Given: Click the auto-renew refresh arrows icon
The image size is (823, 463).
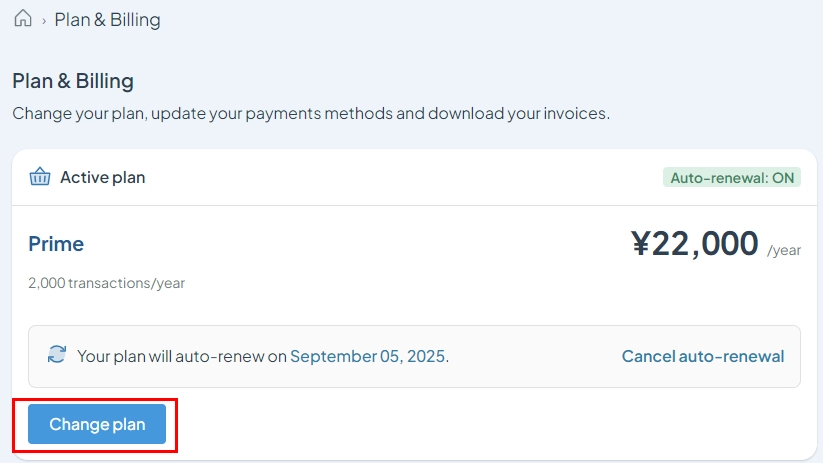Looking at the screenshot, I should tap(57, 354).
